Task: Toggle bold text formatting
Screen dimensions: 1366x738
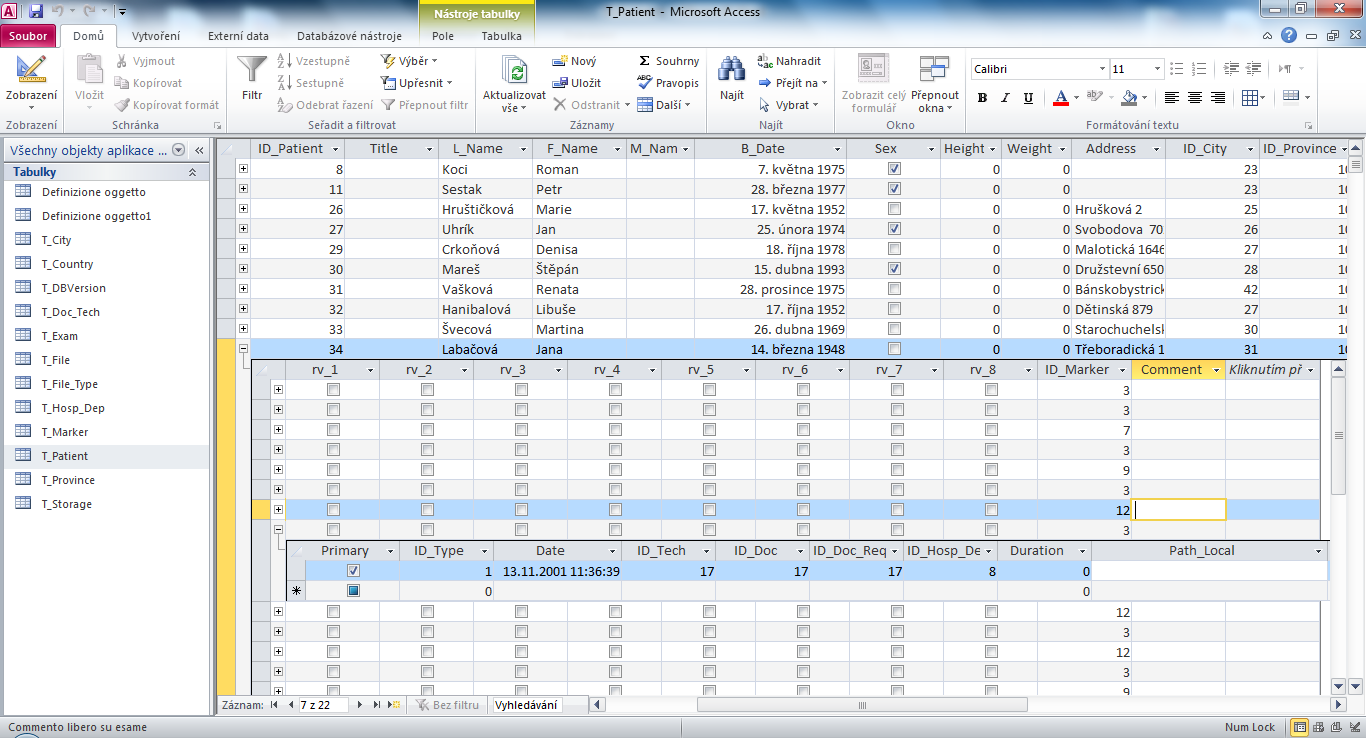Action: [982, 98]
